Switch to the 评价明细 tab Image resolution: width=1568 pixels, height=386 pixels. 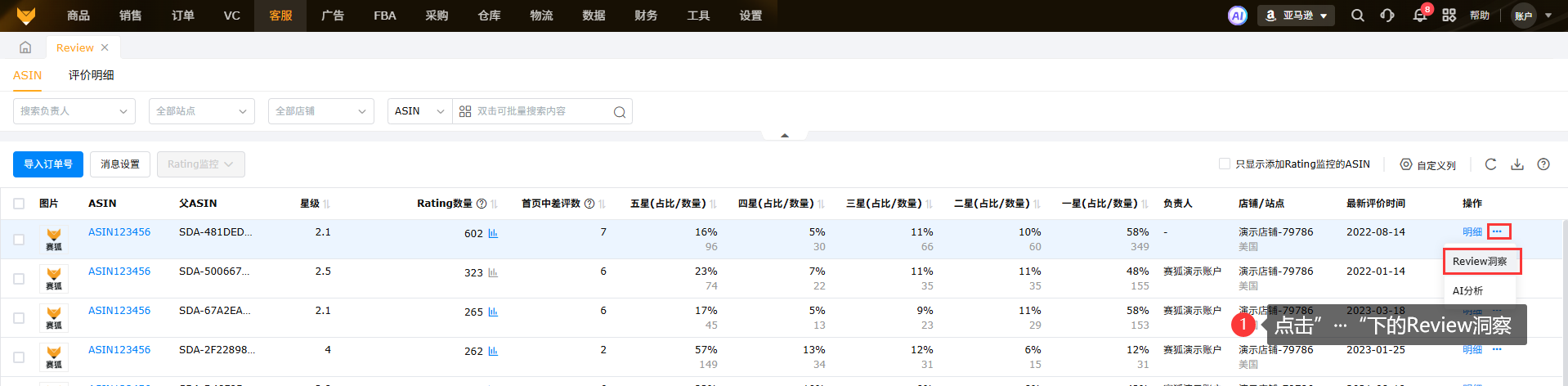coord(92,75)
